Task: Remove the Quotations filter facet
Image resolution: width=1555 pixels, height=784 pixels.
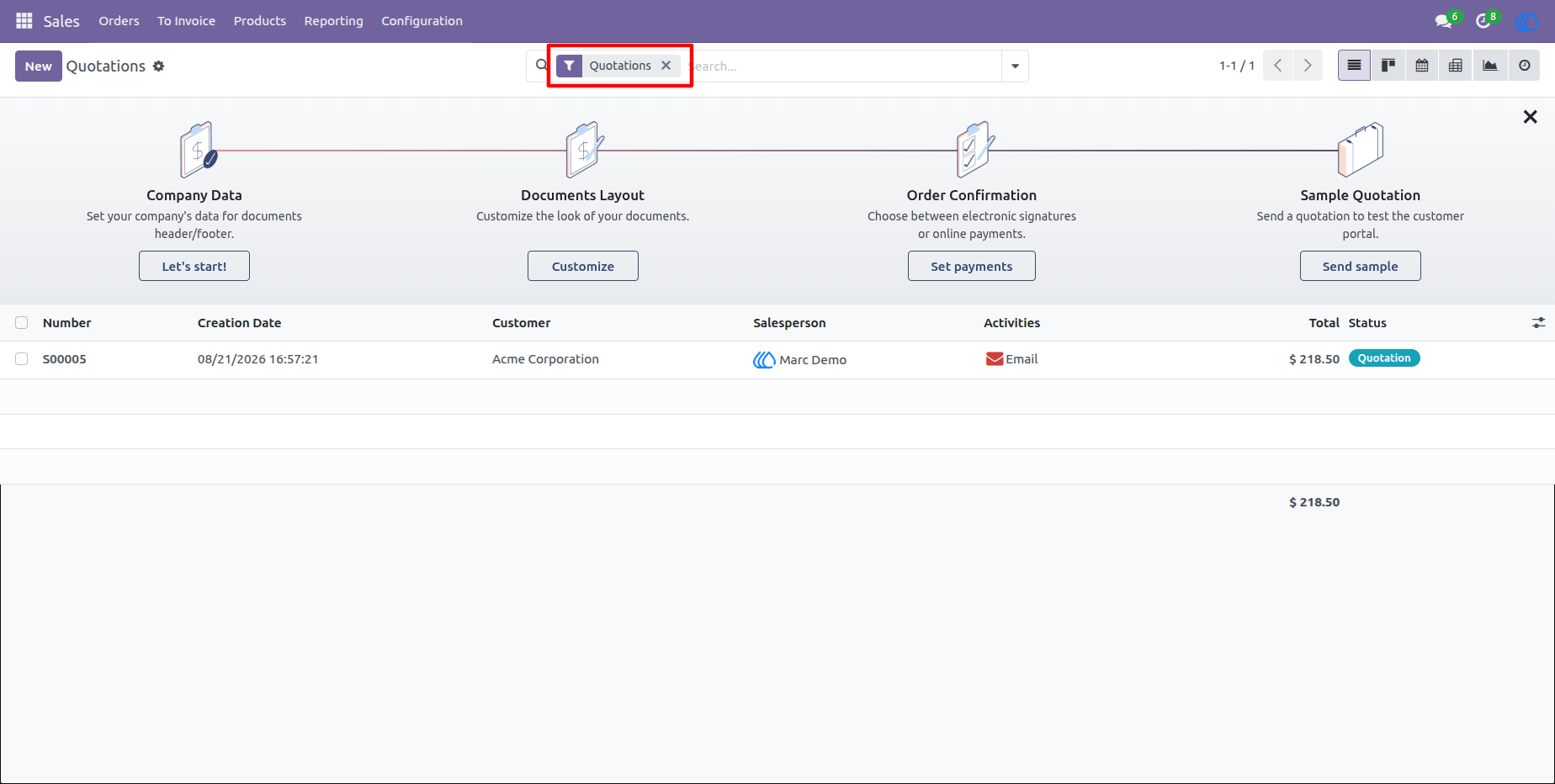Action: [666, 66]
